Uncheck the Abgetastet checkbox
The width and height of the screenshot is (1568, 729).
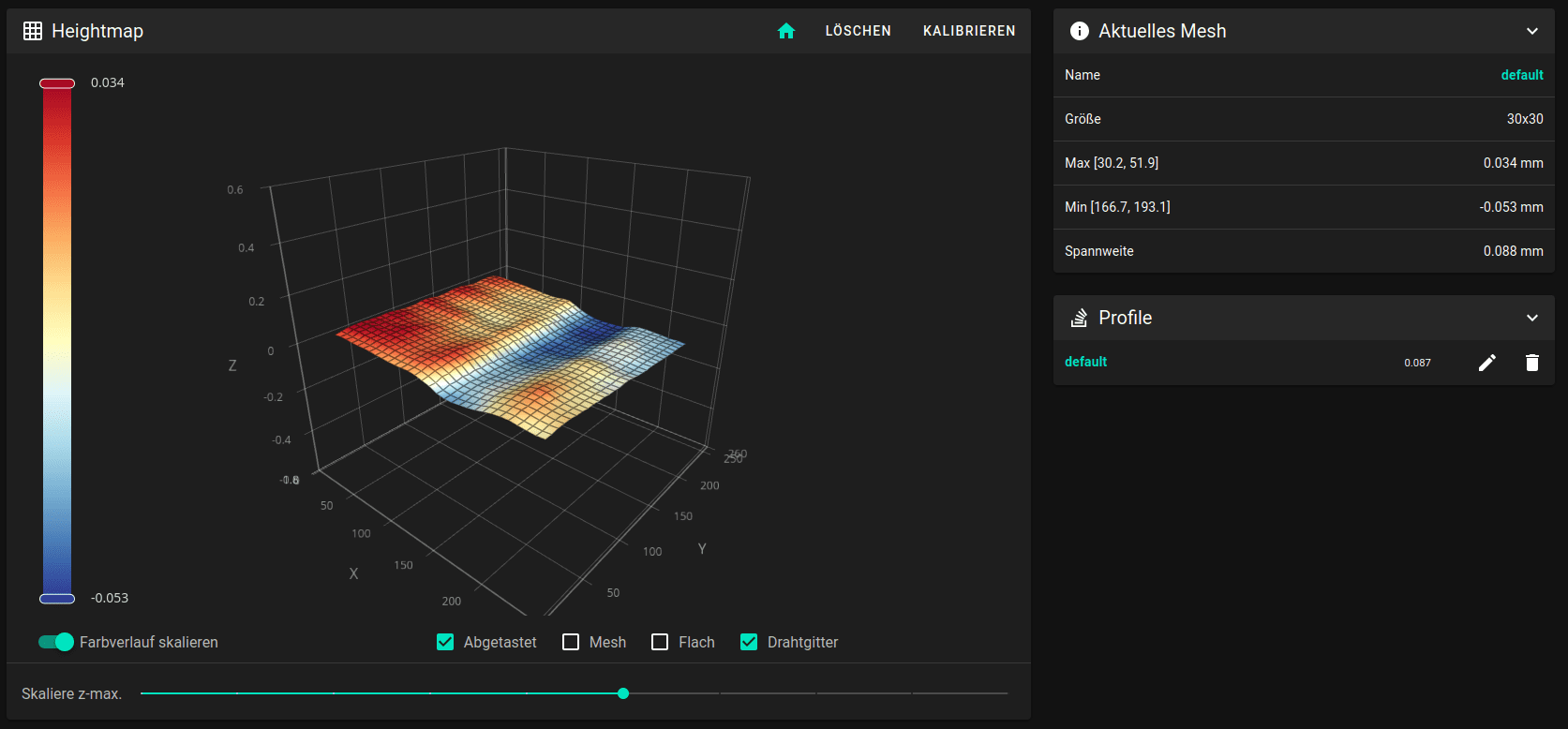tap(445, 642)
